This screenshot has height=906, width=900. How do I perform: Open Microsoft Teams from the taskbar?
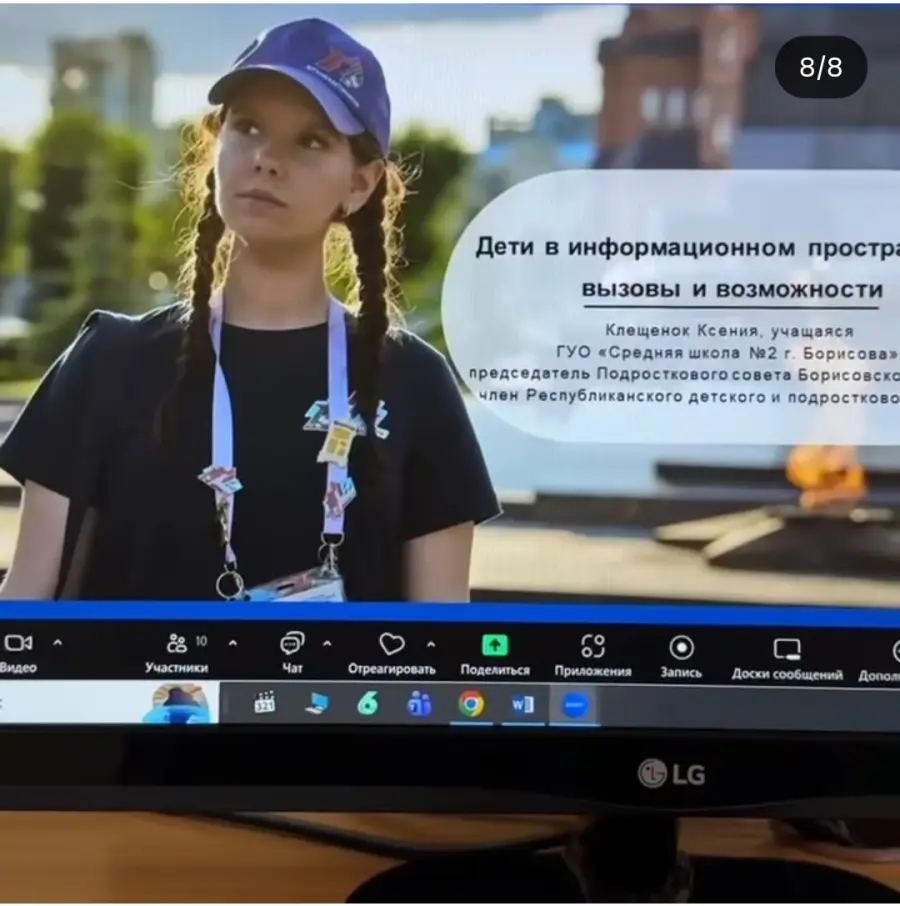tap(419, 704)
